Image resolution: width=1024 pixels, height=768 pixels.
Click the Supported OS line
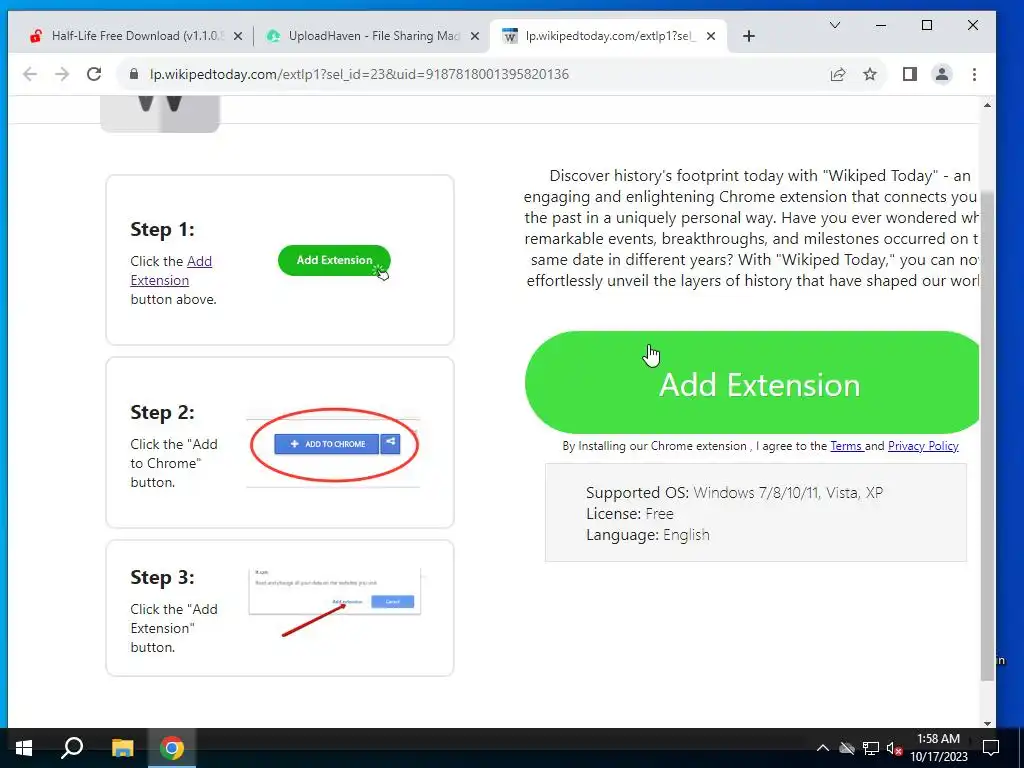pyautogui.click(x=734, y=492)
